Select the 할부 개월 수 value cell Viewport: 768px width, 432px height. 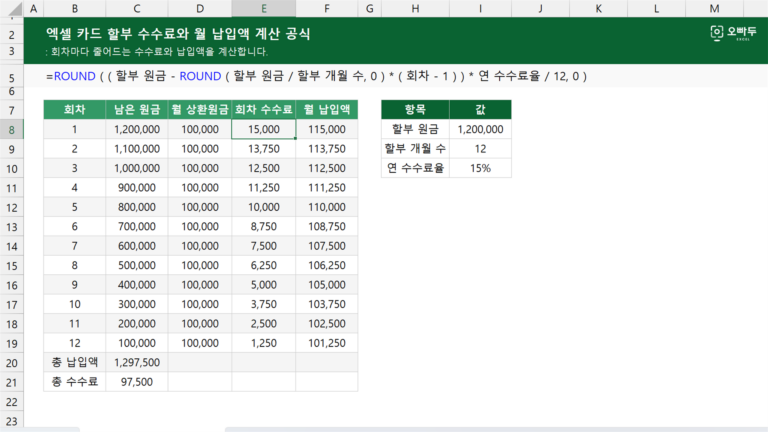pyautogui.click(x=480, y=149)
